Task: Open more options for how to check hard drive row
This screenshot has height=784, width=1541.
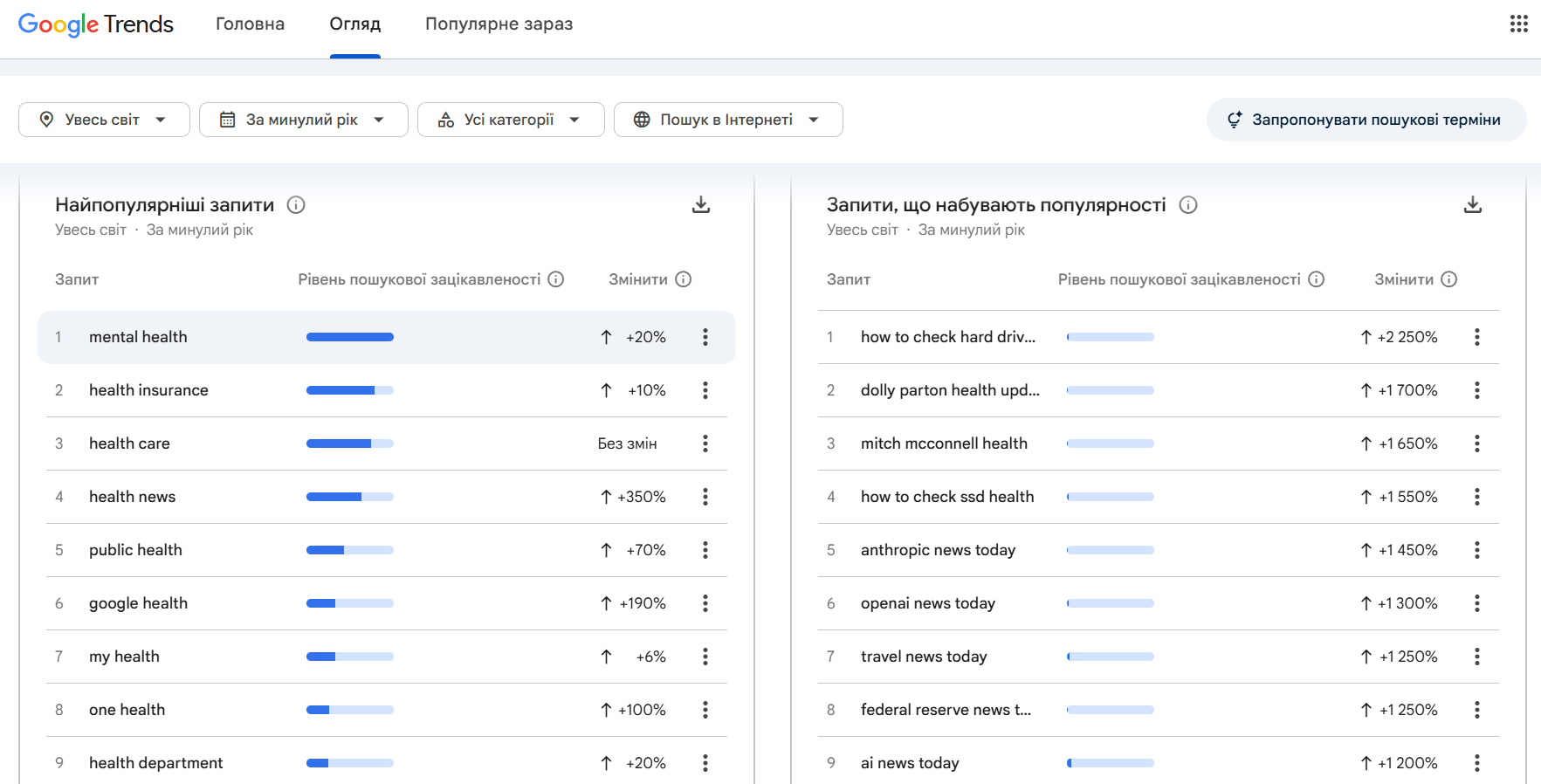Action: (x=1477, y=337)
